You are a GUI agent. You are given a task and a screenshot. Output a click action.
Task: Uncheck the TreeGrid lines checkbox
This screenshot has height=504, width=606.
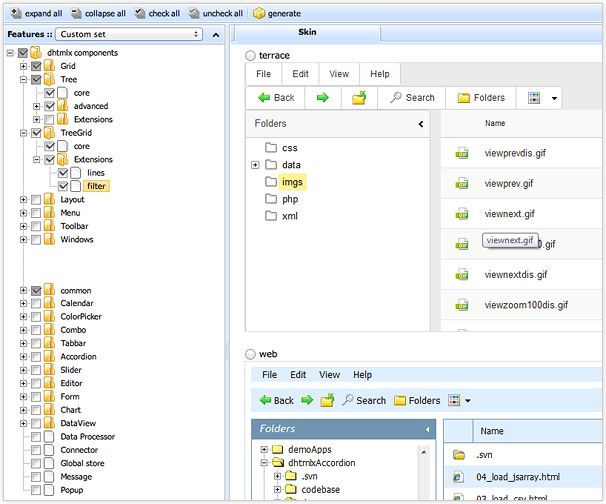pos(63,173)
